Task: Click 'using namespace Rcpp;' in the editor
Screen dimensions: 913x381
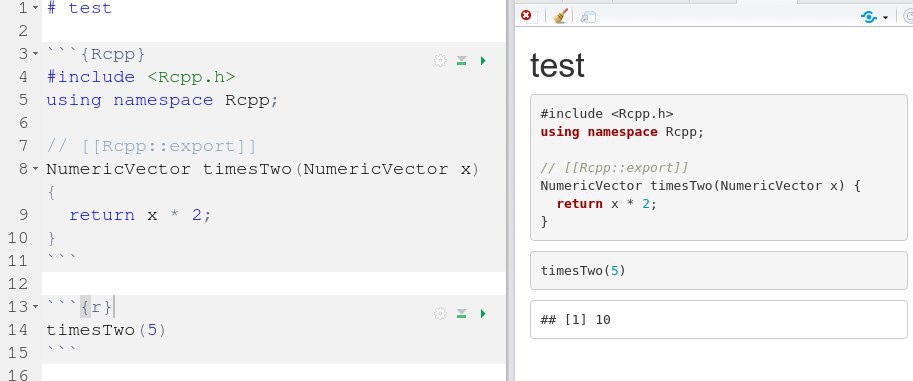Action: pos(162,100)
